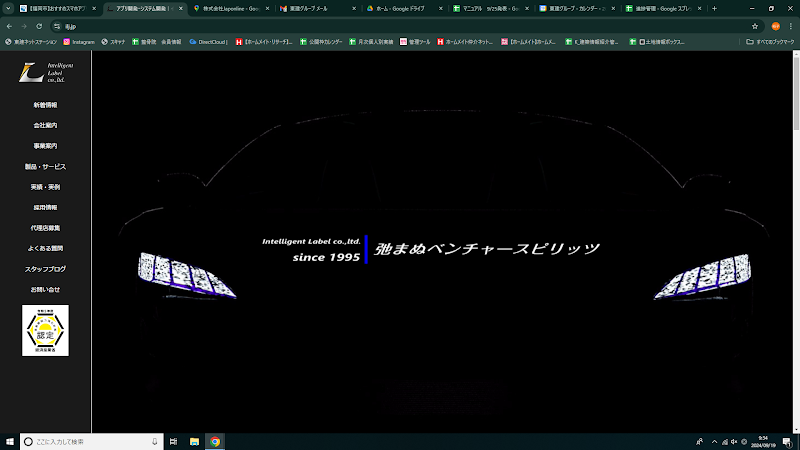Close the Gmail メール tab
The width and height of the screenshot is (800, 450).
(354, 9)
